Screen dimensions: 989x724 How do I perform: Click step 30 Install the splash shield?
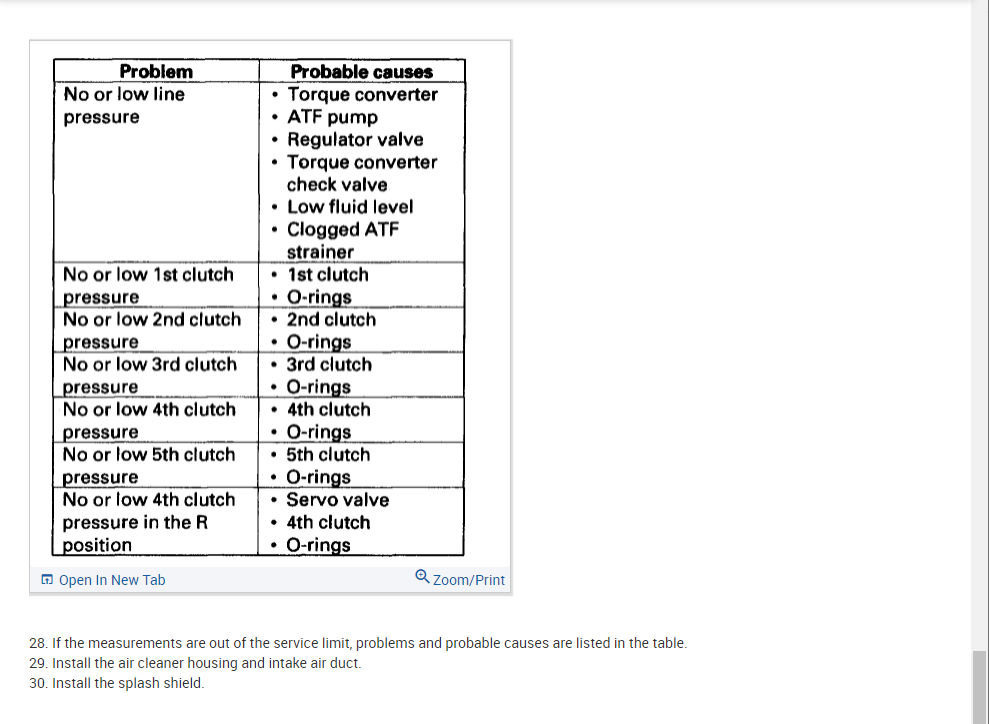click(127, 683)
